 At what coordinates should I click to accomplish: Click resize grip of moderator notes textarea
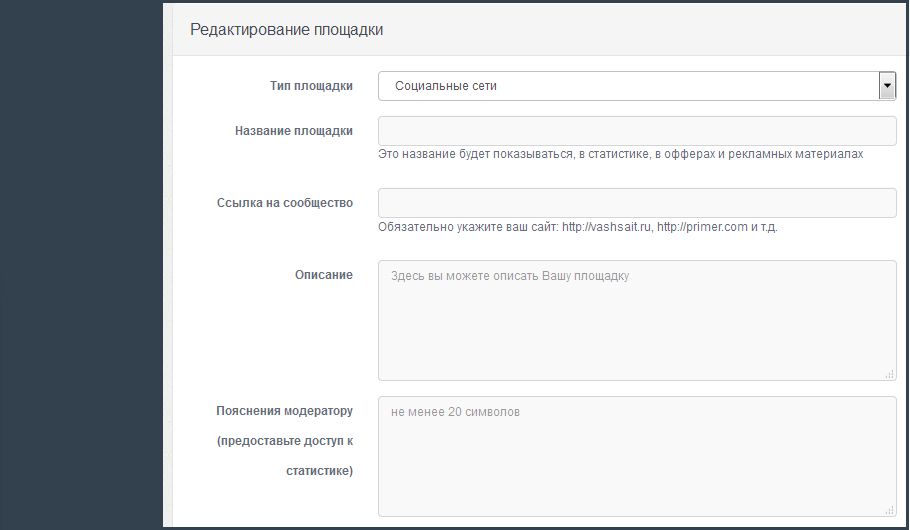890,509
